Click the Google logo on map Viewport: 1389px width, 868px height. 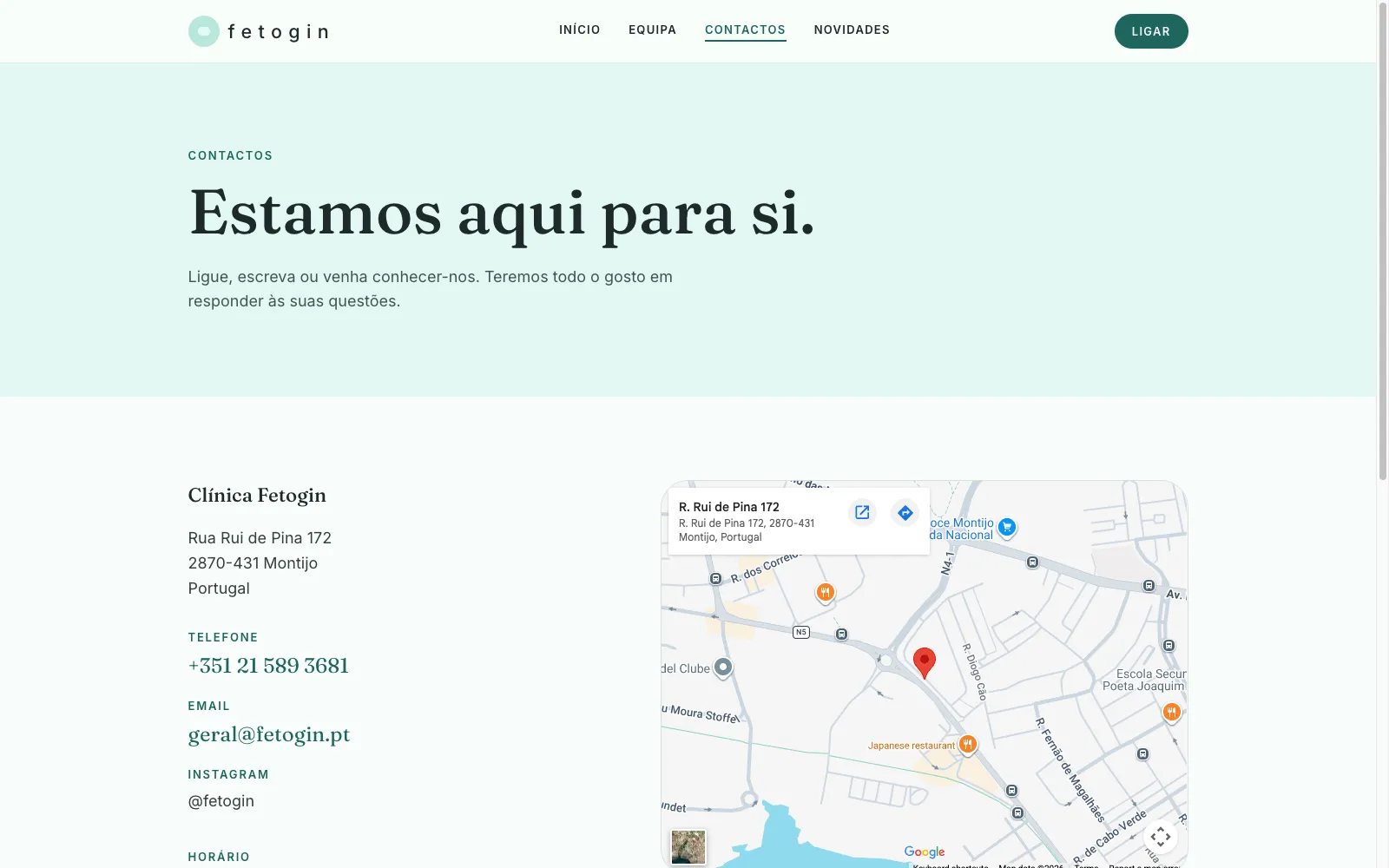click(925, 852)
